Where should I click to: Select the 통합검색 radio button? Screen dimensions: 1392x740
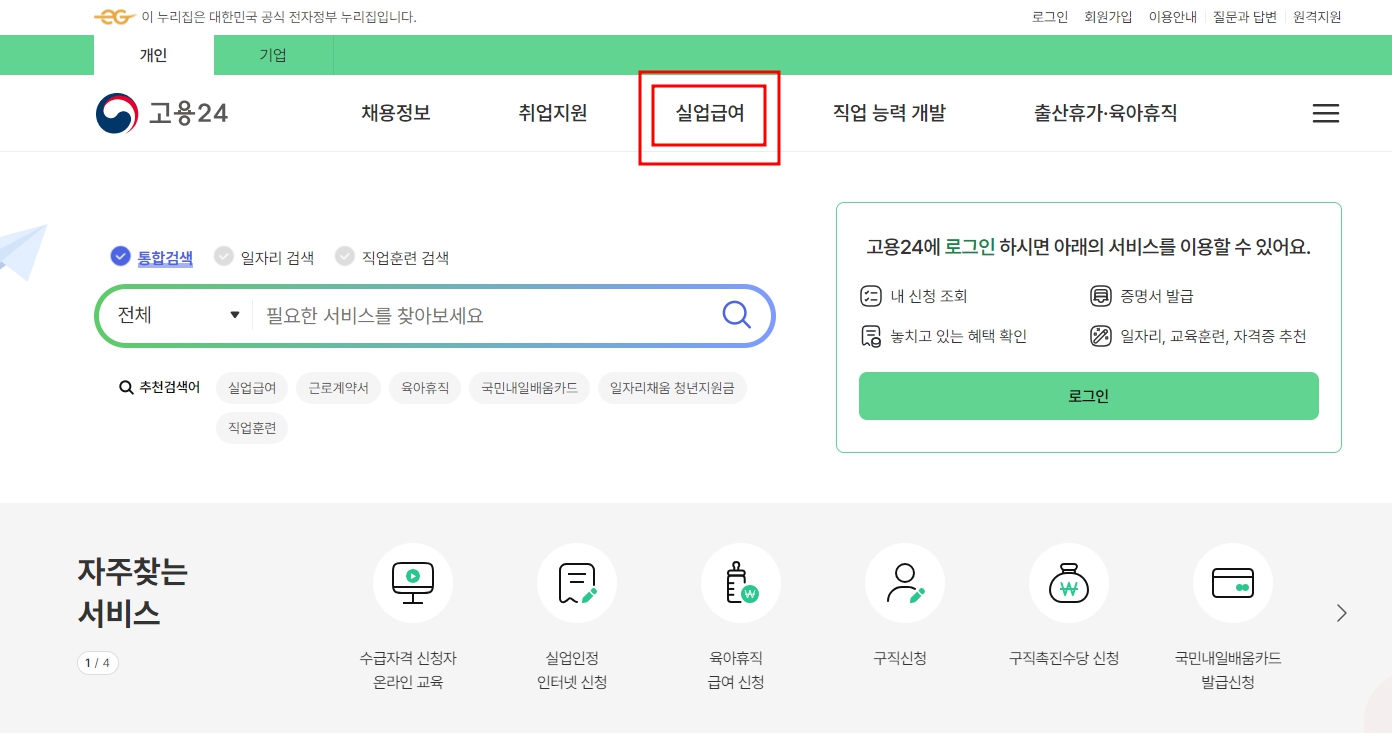(119, 256)
